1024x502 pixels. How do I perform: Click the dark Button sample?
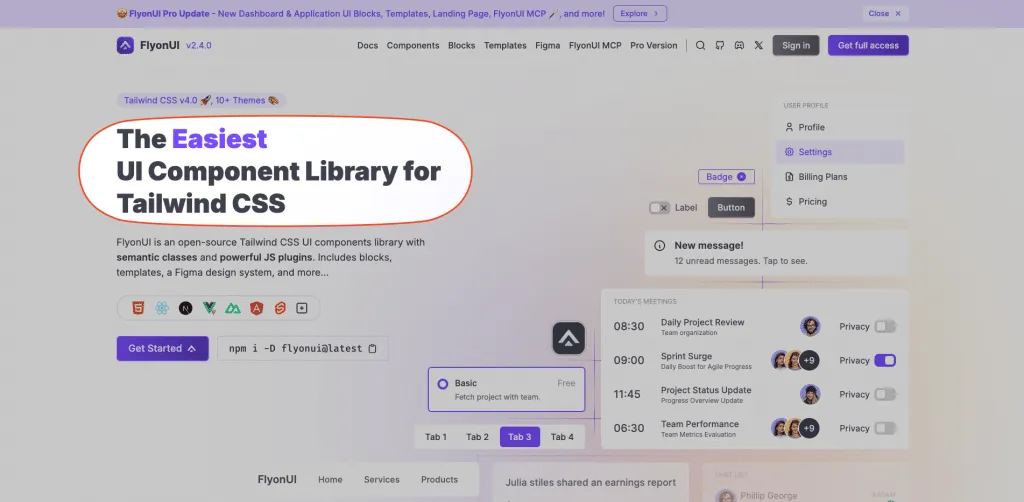click(x=731, y=208)
